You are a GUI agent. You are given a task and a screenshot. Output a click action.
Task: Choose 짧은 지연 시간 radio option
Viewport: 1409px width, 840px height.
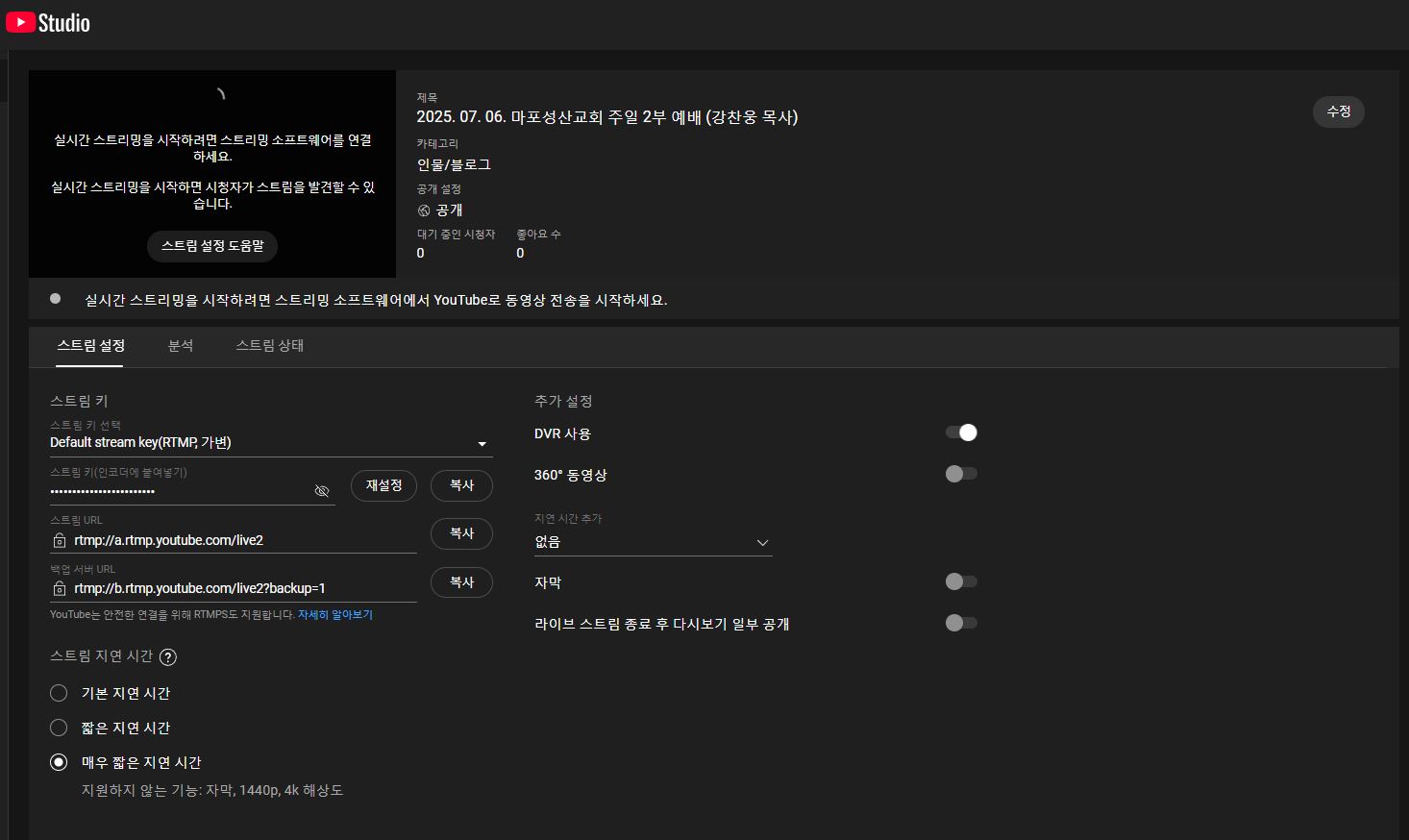[59, 728]
